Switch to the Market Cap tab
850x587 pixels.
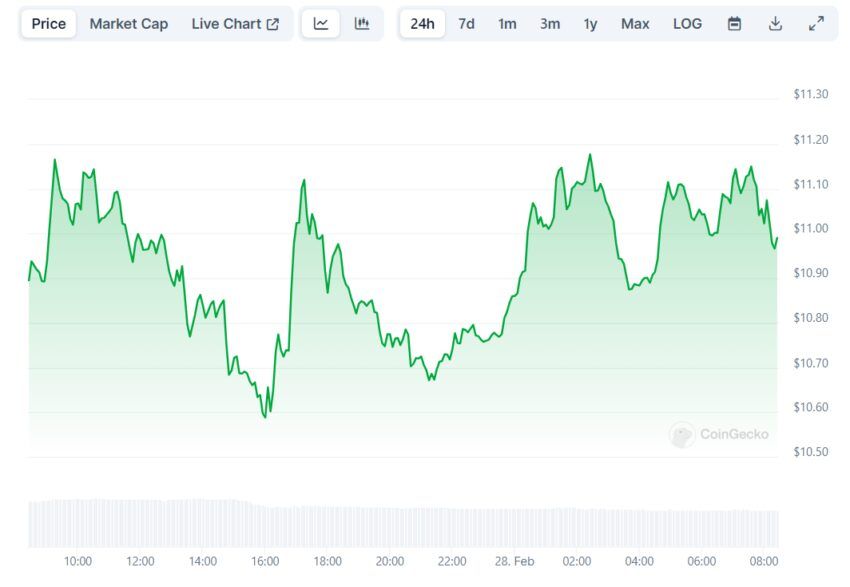(129, 24)
